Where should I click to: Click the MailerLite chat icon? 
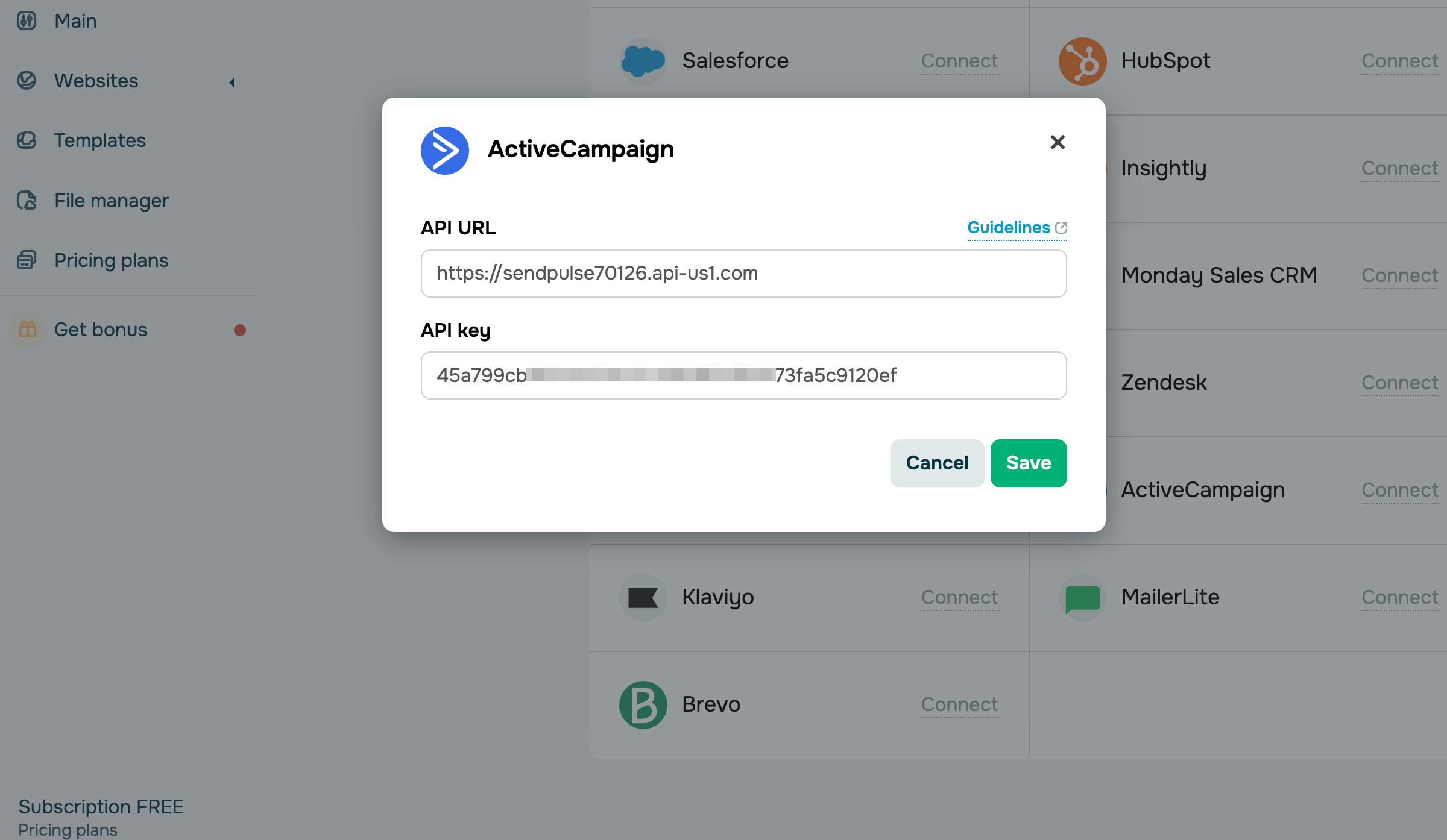[1082, 597]
